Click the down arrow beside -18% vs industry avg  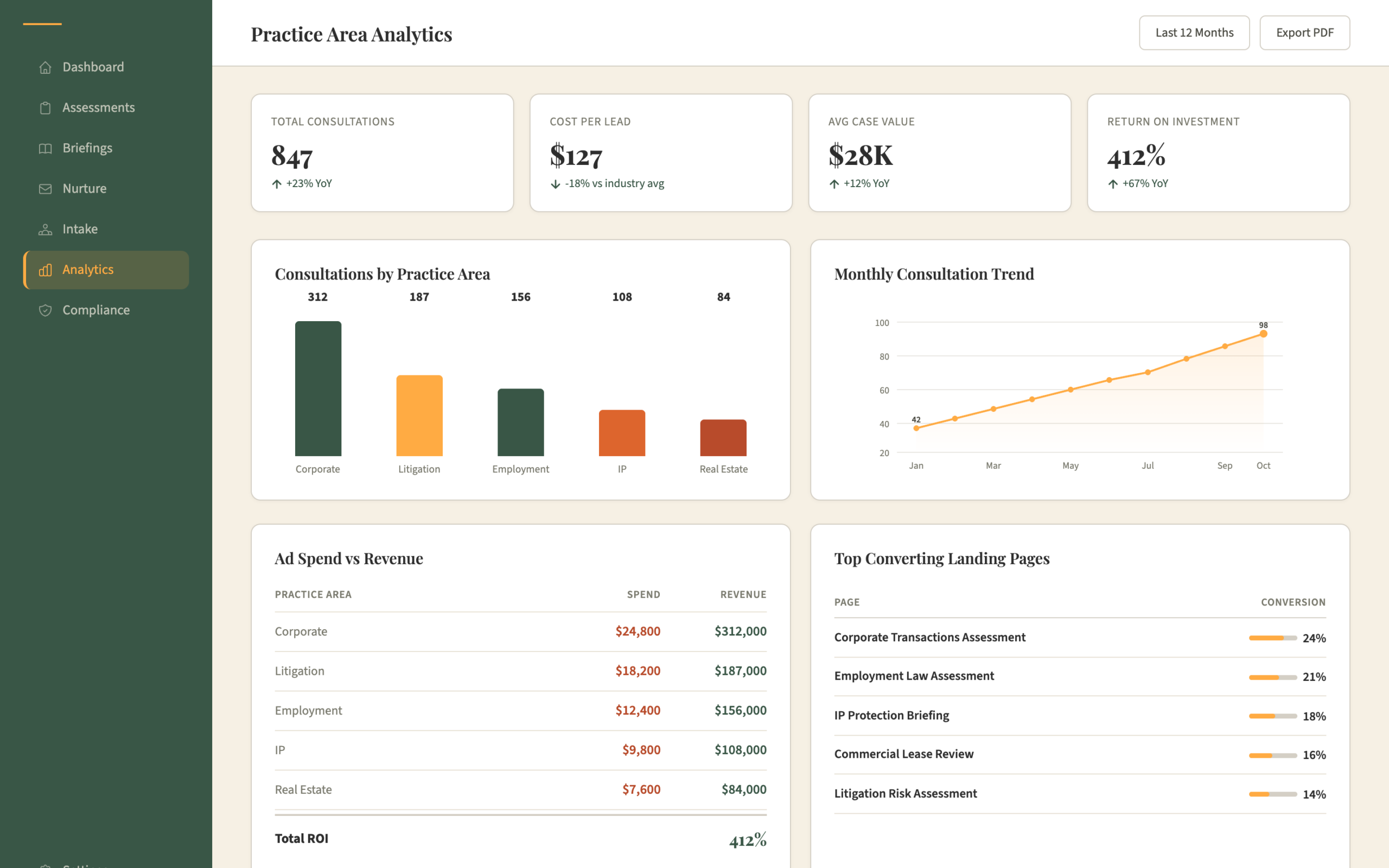(x=555, y=184)
